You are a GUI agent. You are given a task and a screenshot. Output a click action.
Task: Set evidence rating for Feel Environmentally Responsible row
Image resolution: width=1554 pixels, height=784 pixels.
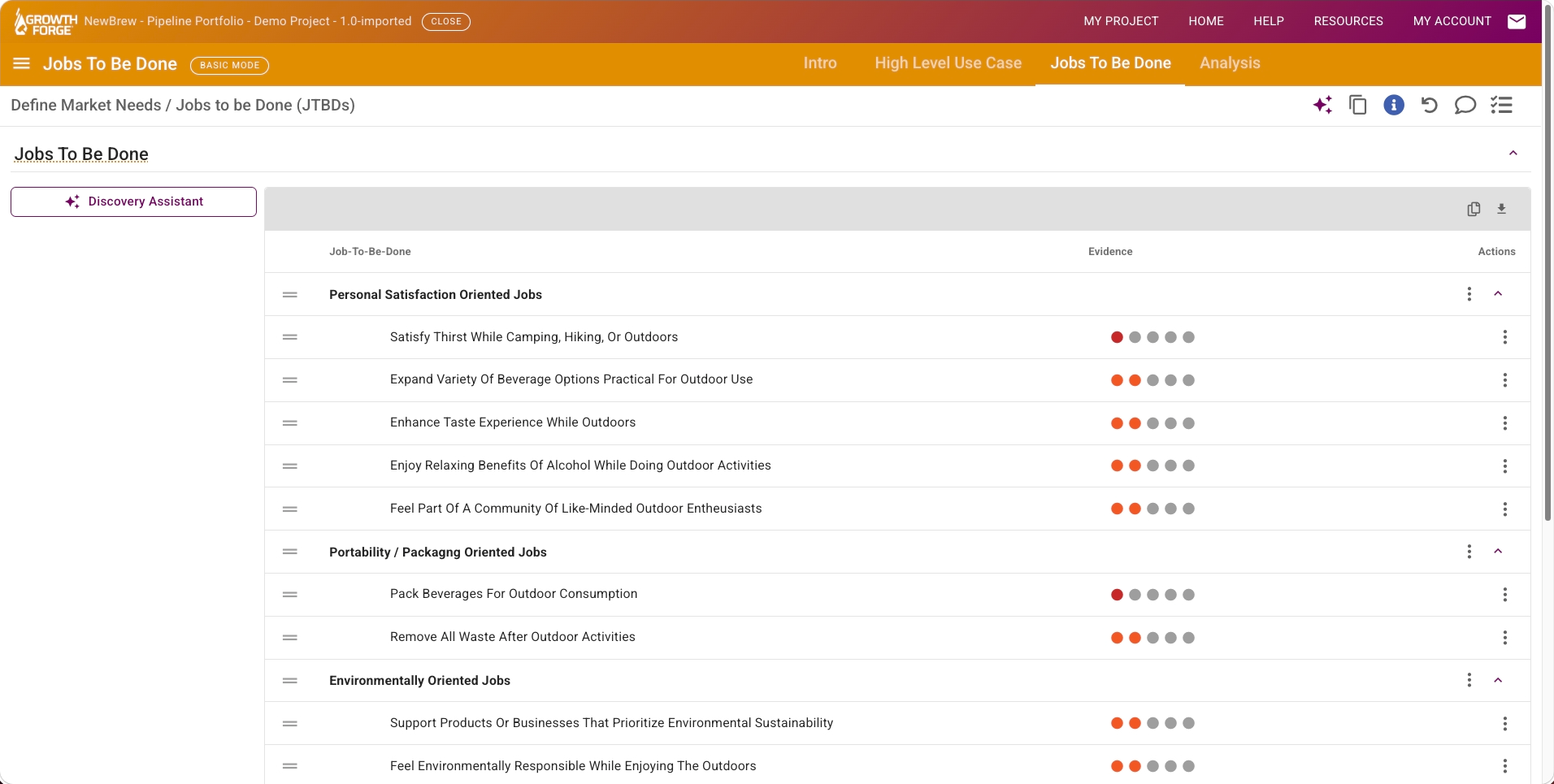coord(1152,766)
